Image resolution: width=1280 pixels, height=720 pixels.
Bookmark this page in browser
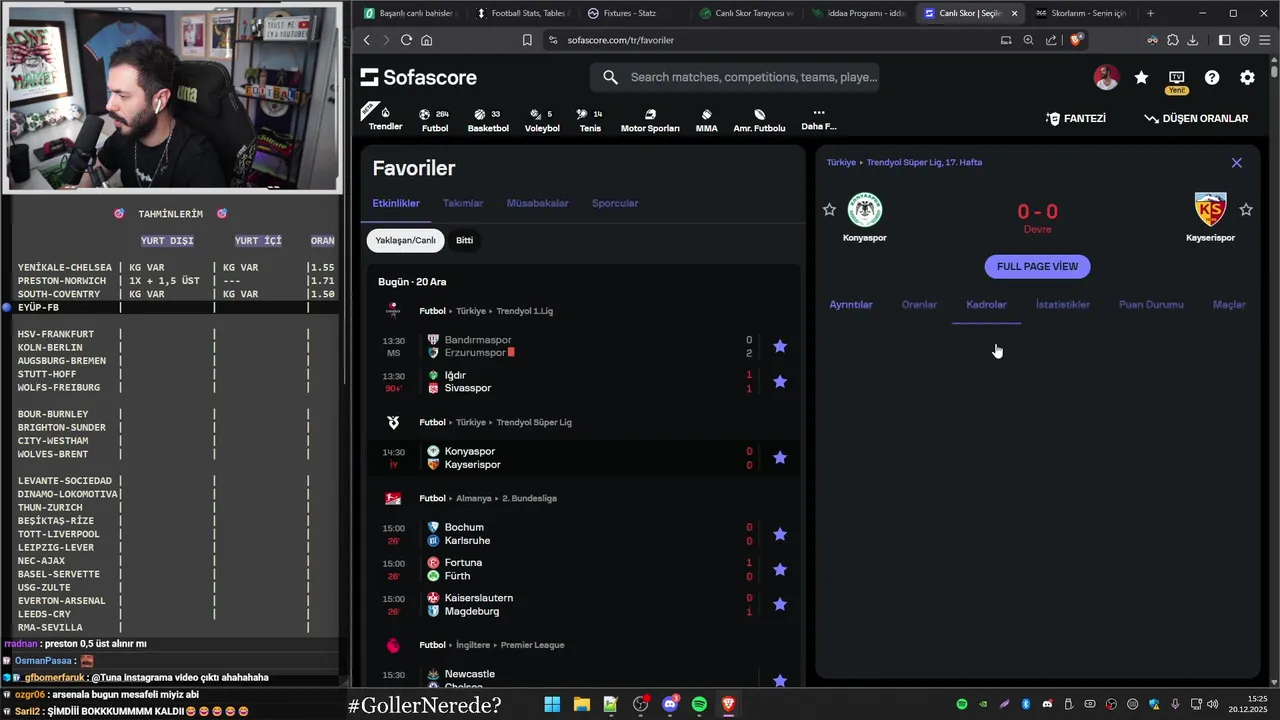pyautogui.click(x=527, y=40)
